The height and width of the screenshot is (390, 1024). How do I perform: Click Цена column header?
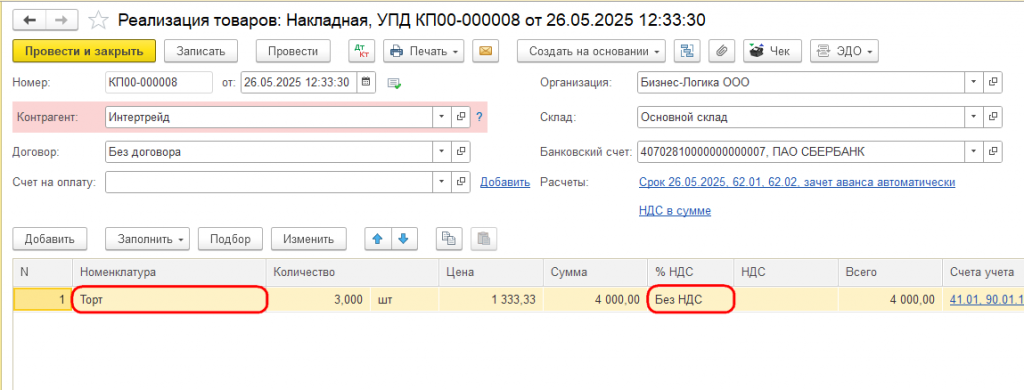[491, 272]
